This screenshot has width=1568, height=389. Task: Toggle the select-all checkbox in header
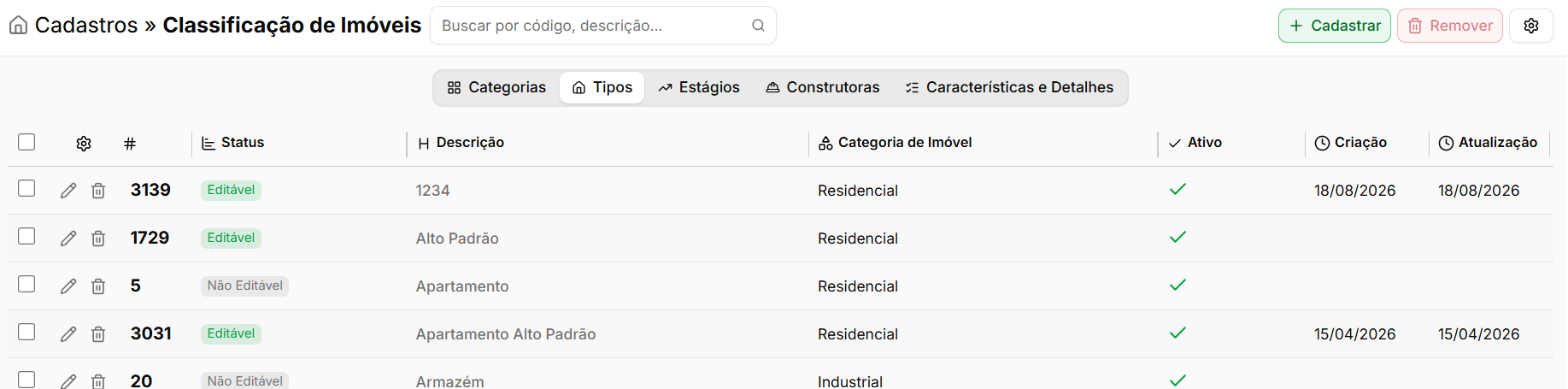26,142
